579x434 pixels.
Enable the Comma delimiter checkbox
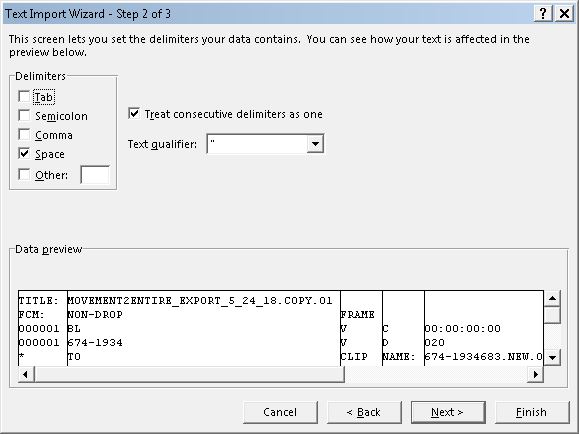24,134
